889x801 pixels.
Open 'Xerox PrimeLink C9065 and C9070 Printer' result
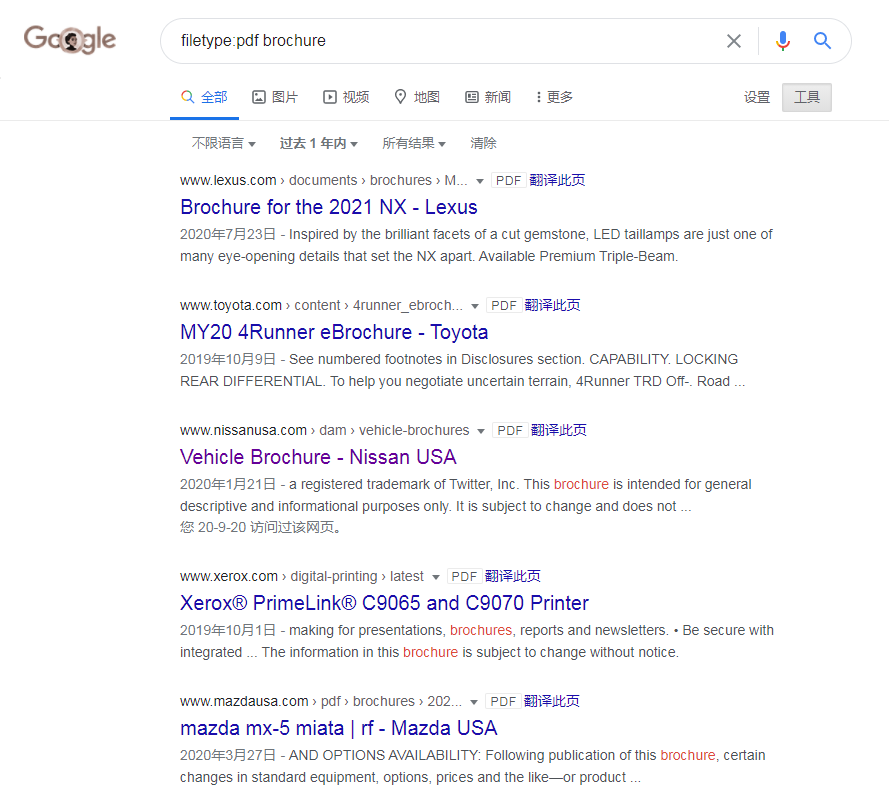point(384,603)
